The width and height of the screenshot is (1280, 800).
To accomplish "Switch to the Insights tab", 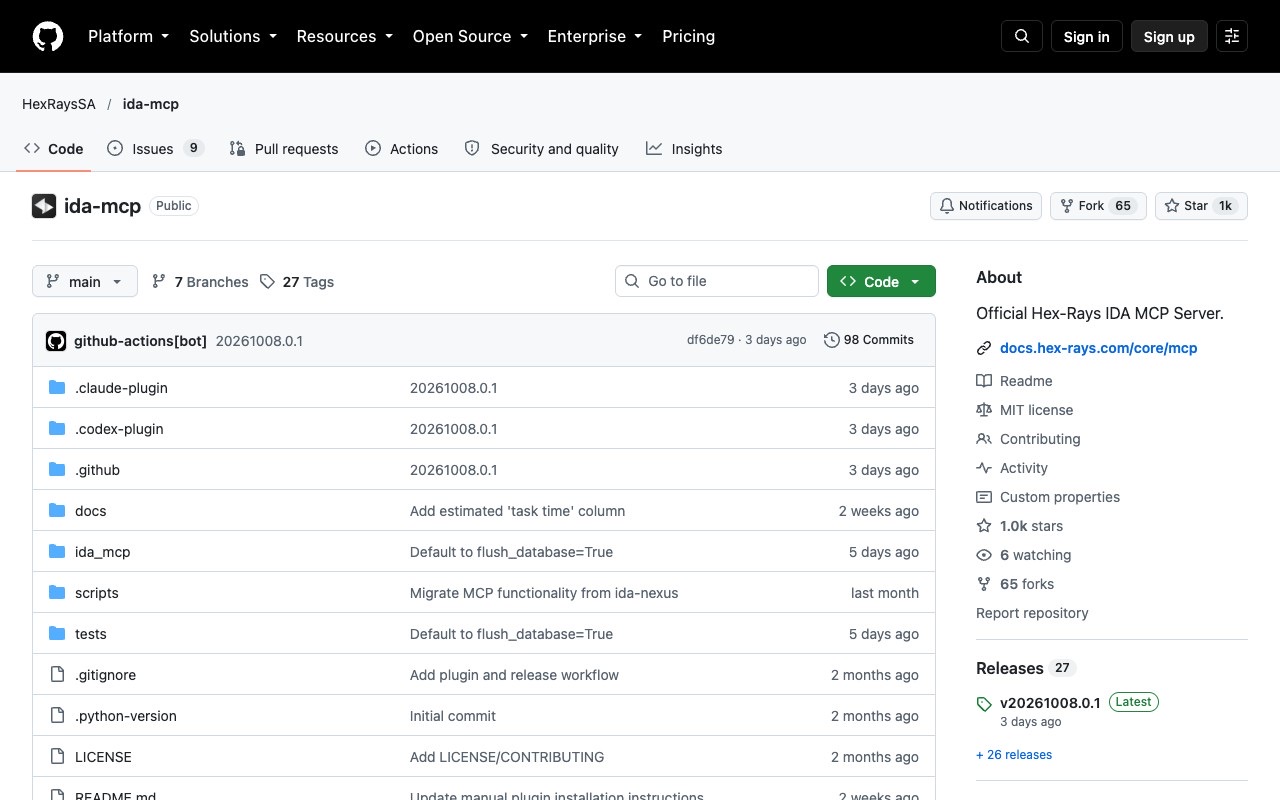I will (684, 149).
